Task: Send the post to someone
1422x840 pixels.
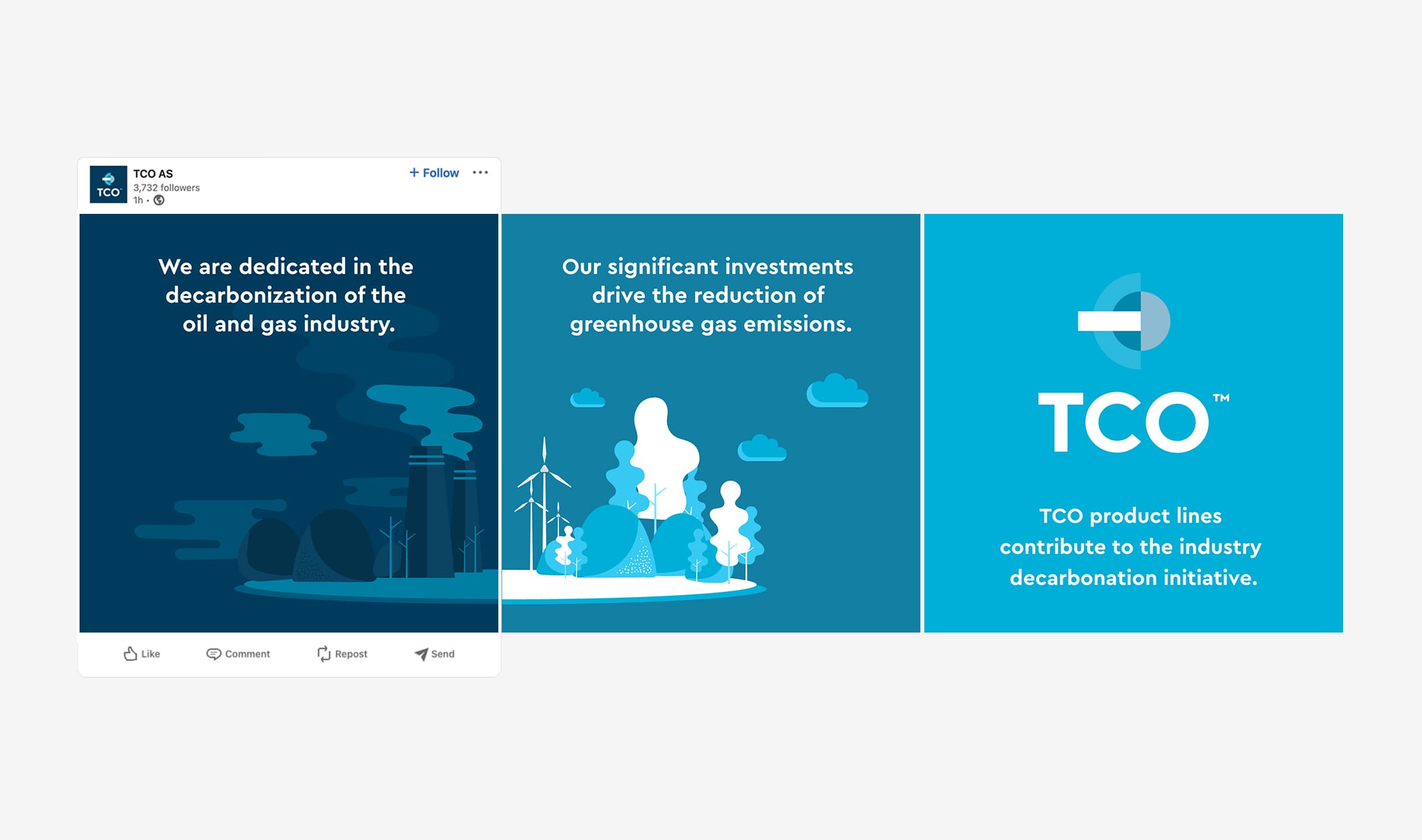Action: point(434,654)
